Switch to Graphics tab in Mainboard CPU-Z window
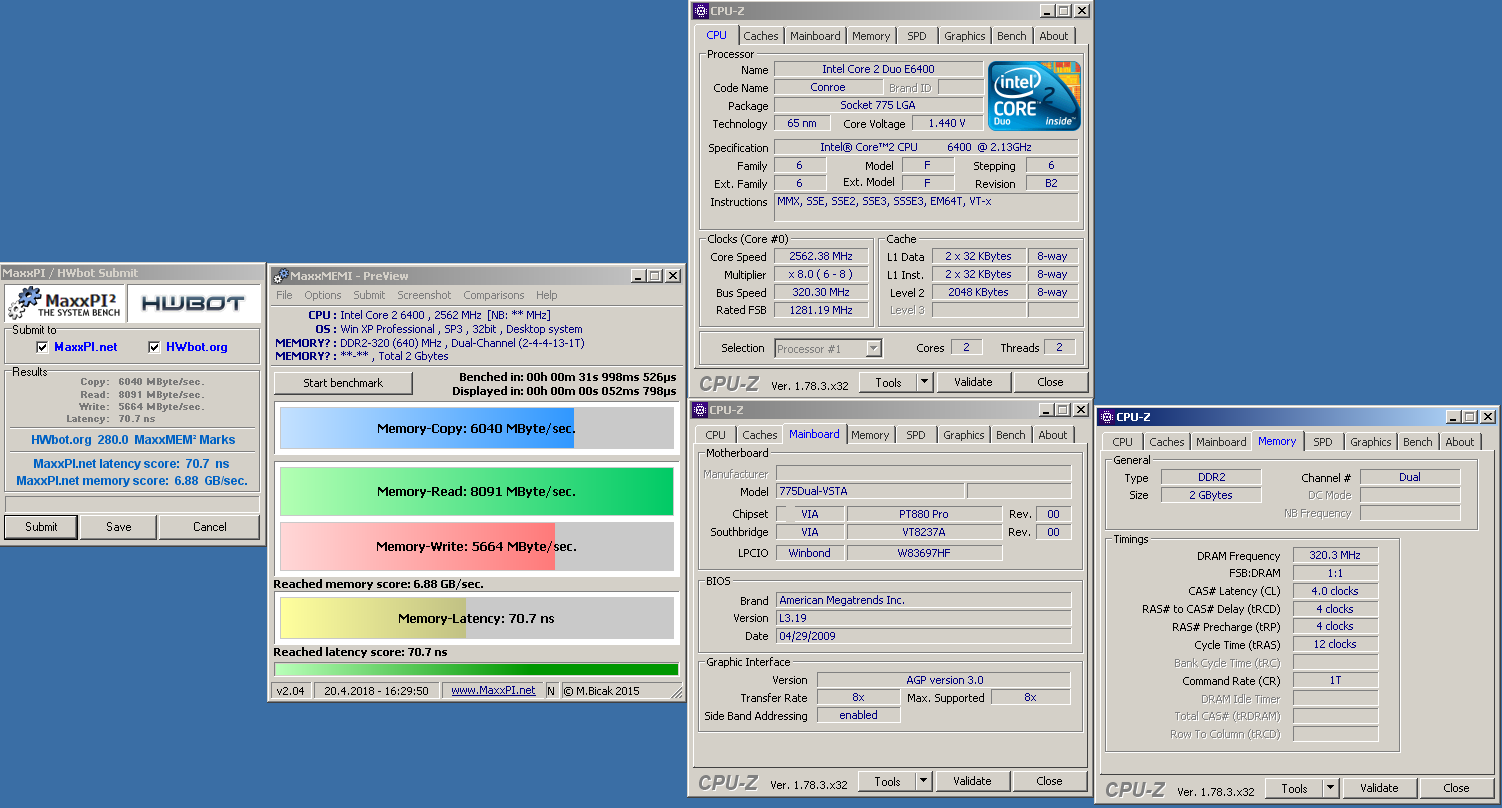The image size is (1502, 808). (x=964, y=435)
